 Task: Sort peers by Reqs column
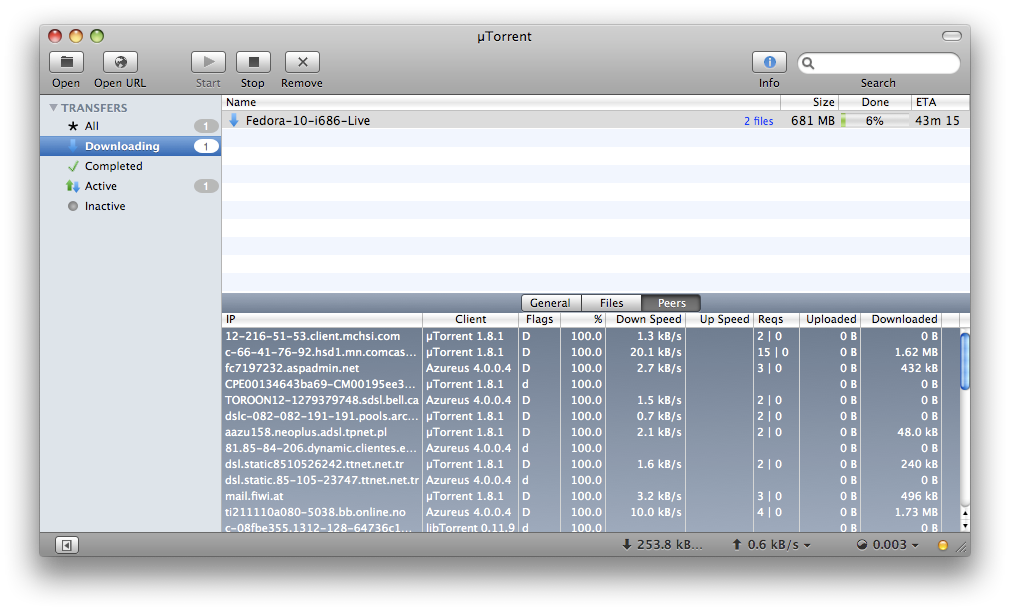[x=776, y=319]
